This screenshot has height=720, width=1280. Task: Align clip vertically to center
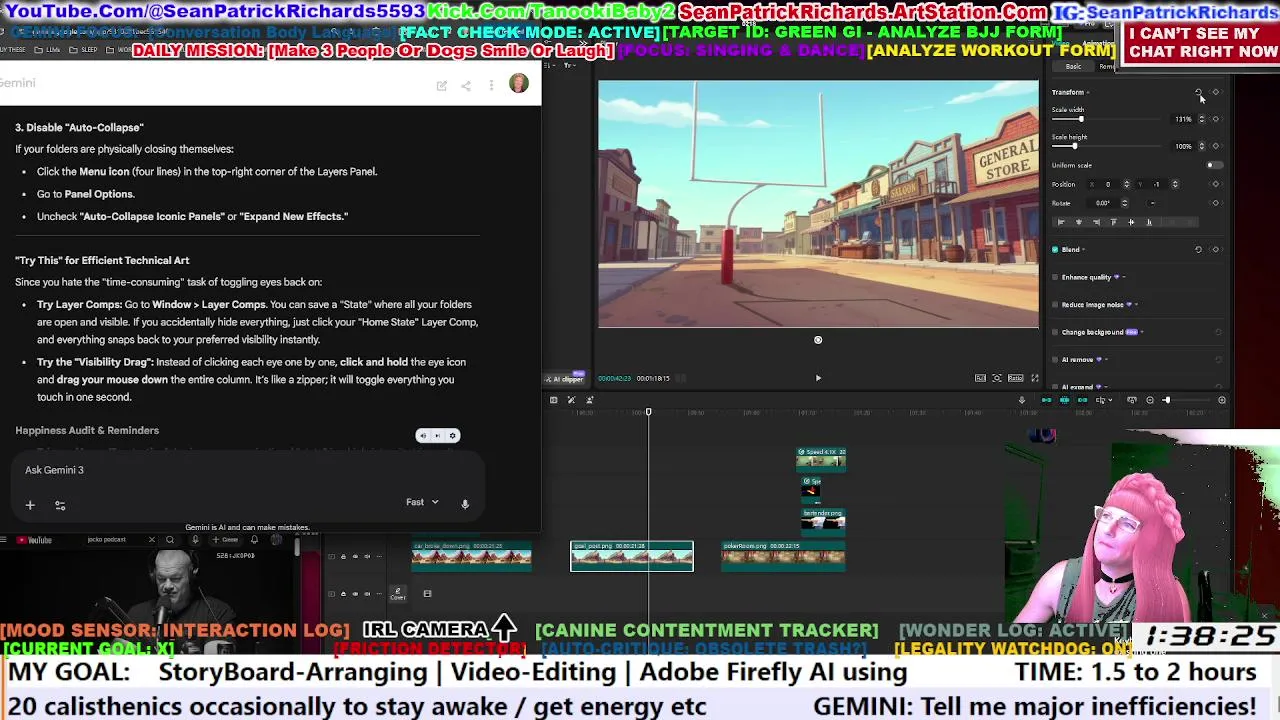point(1131,222)
